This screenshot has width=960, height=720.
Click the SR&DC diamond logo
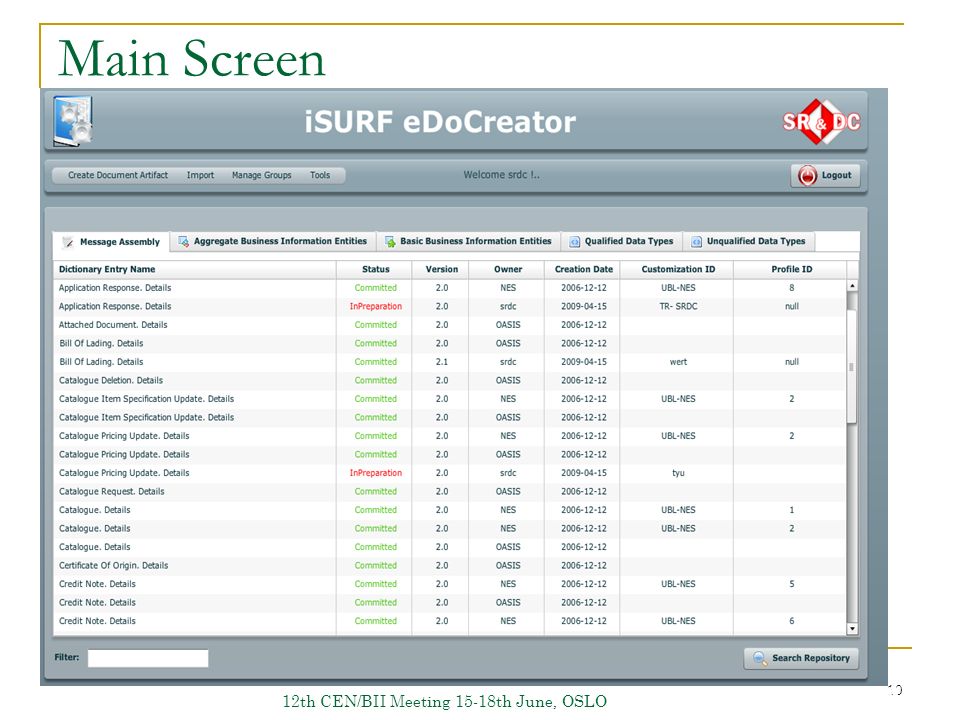[x=821, y=122]
